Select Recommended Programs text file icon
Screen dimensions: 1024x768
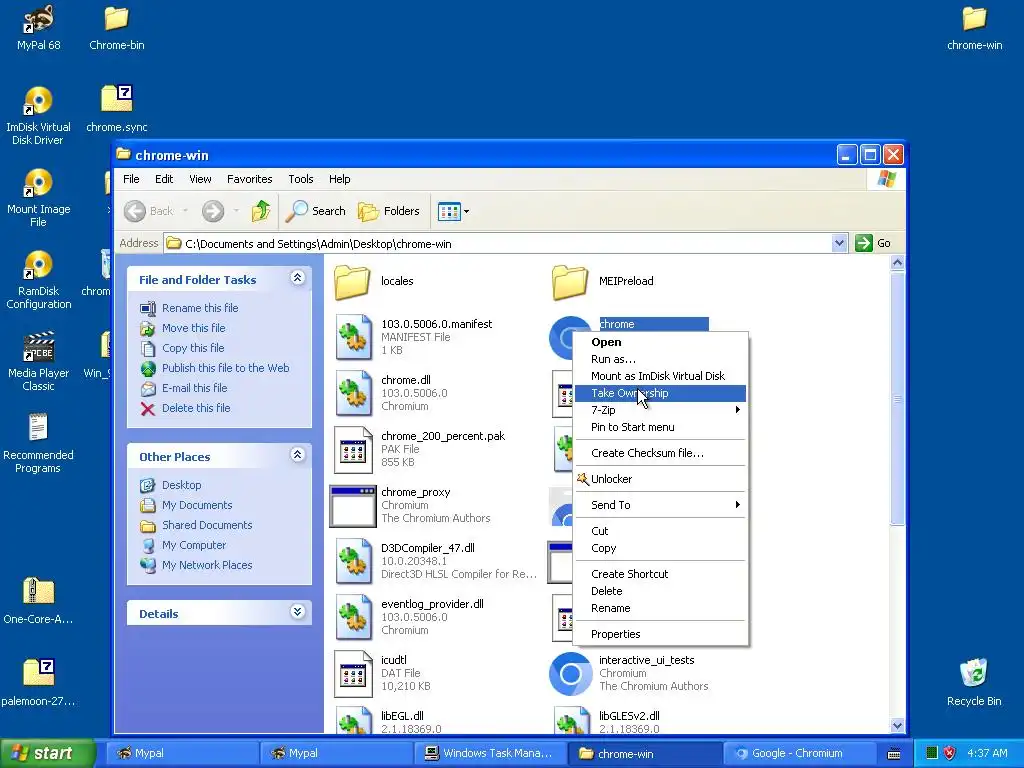(x=39, y=443)
